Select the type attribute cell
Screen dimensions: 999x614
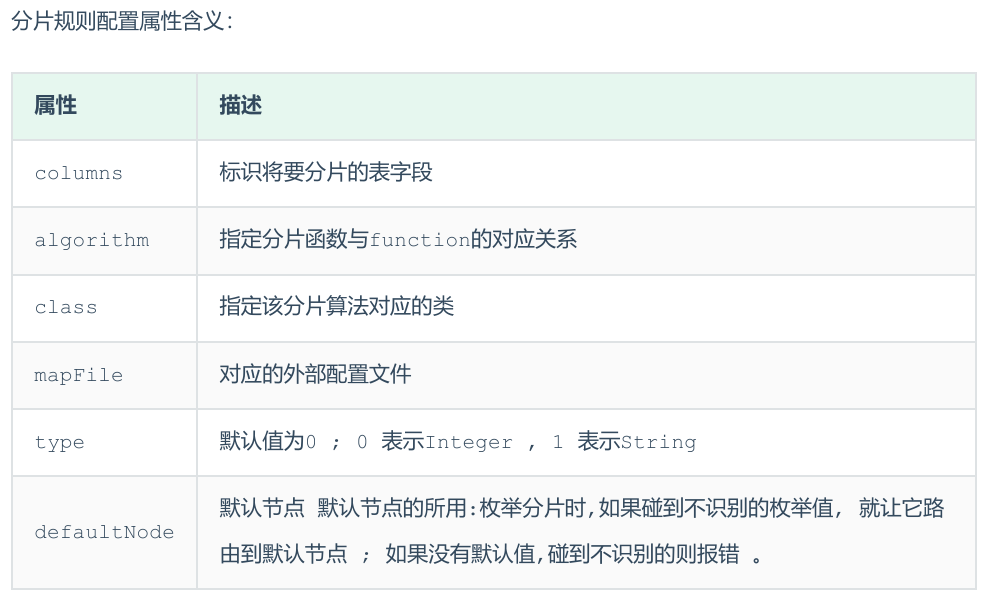click(x=59, y=442)
